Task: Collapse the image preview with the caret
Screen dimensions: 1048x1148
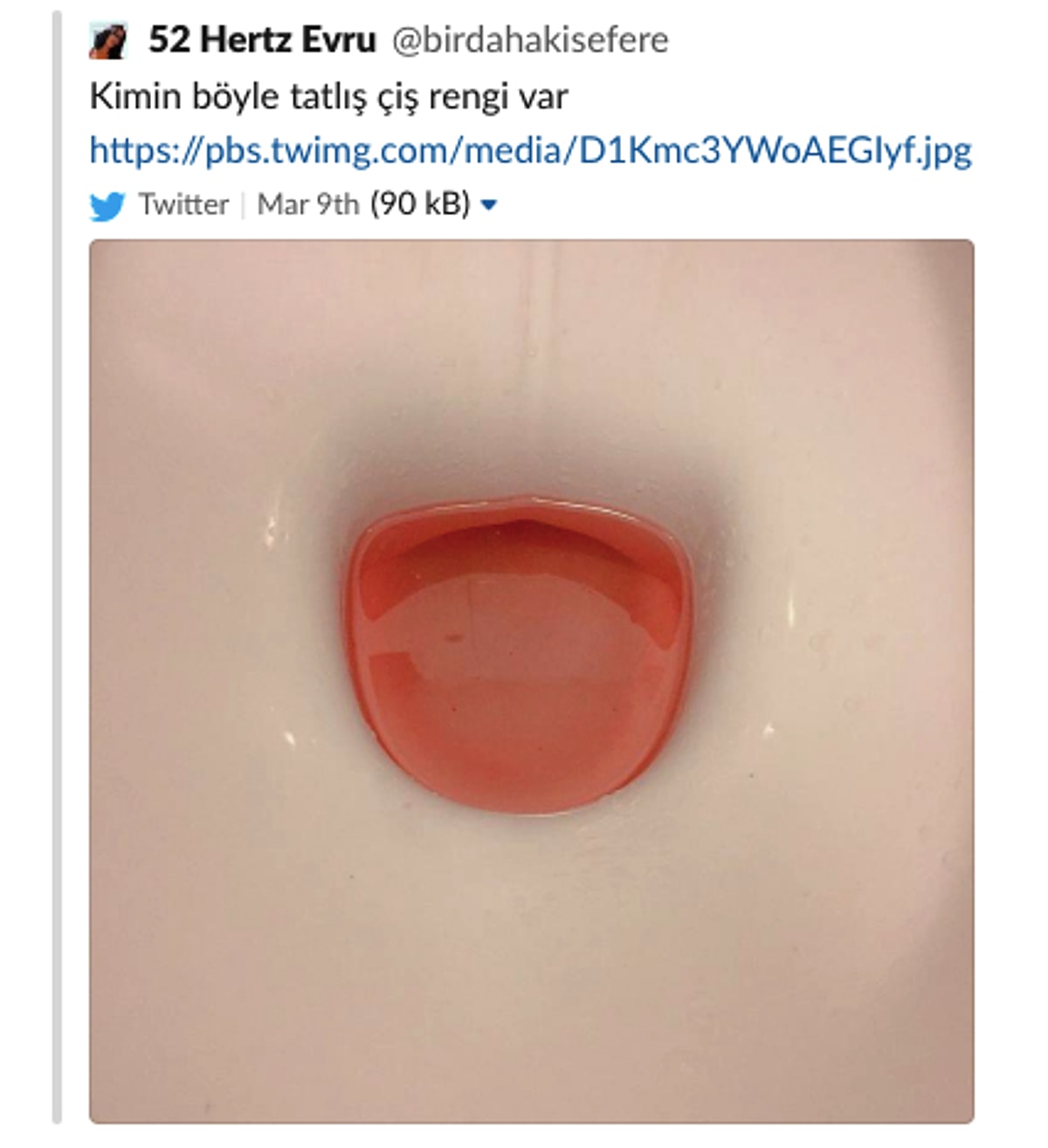Action: click(489, 205)
